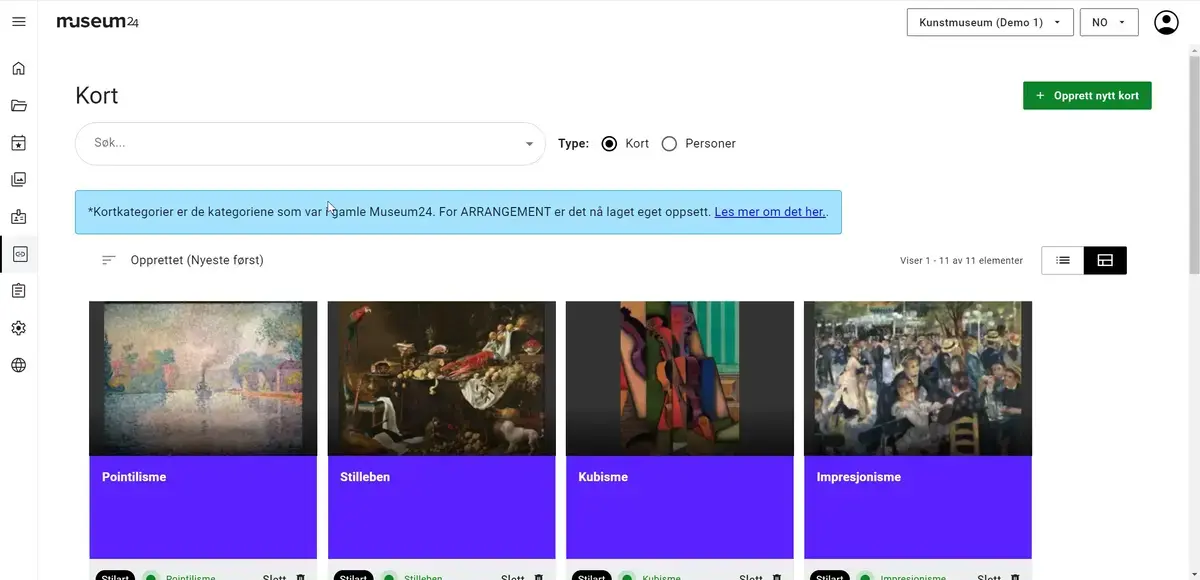Go to the home sidebar icon
The width and height of the screenshot is (1200, 580).
18,69
